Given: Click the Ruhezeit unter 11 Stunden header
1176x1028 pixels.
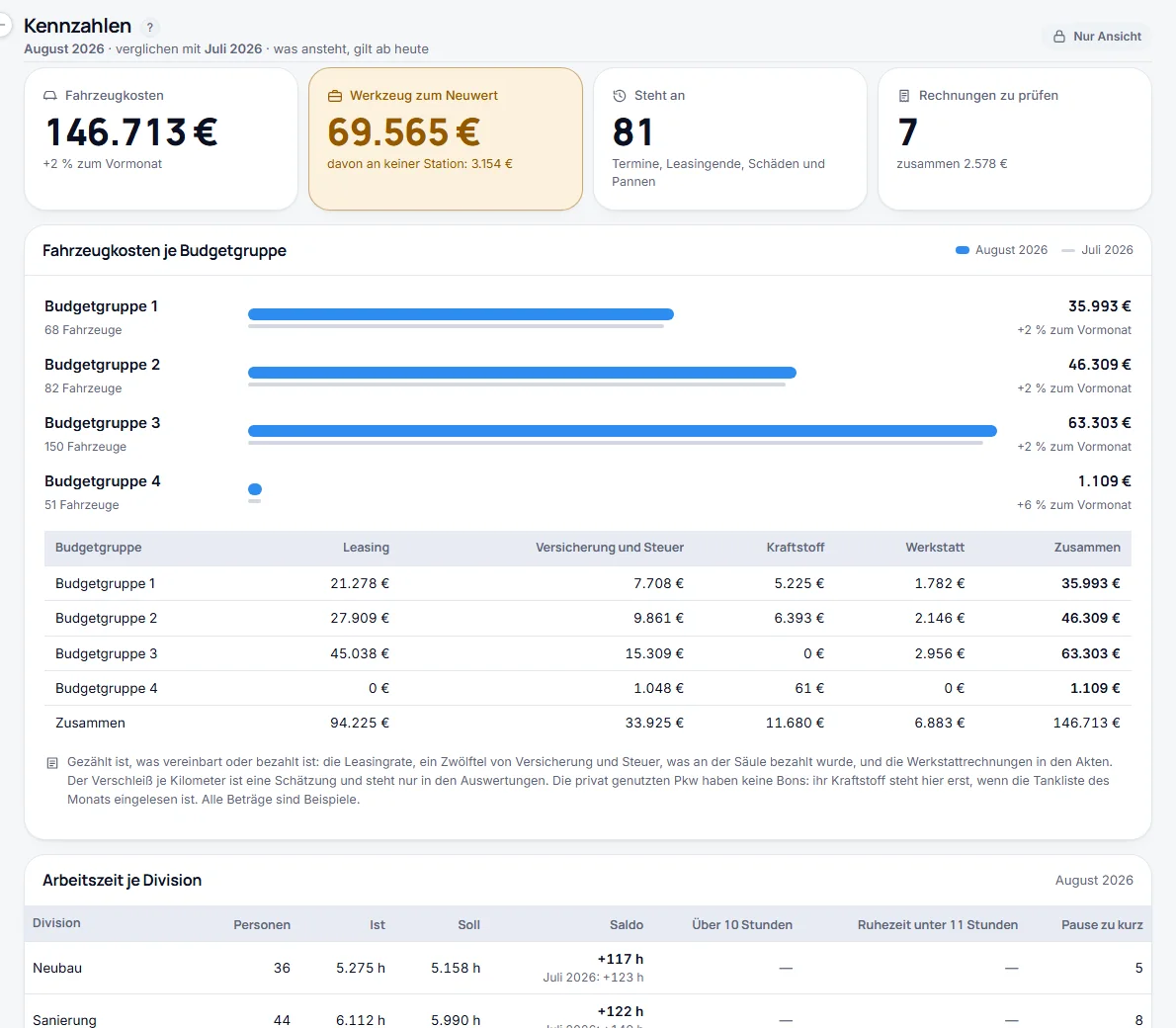Looking at the screenshot, I should (938, 924).
